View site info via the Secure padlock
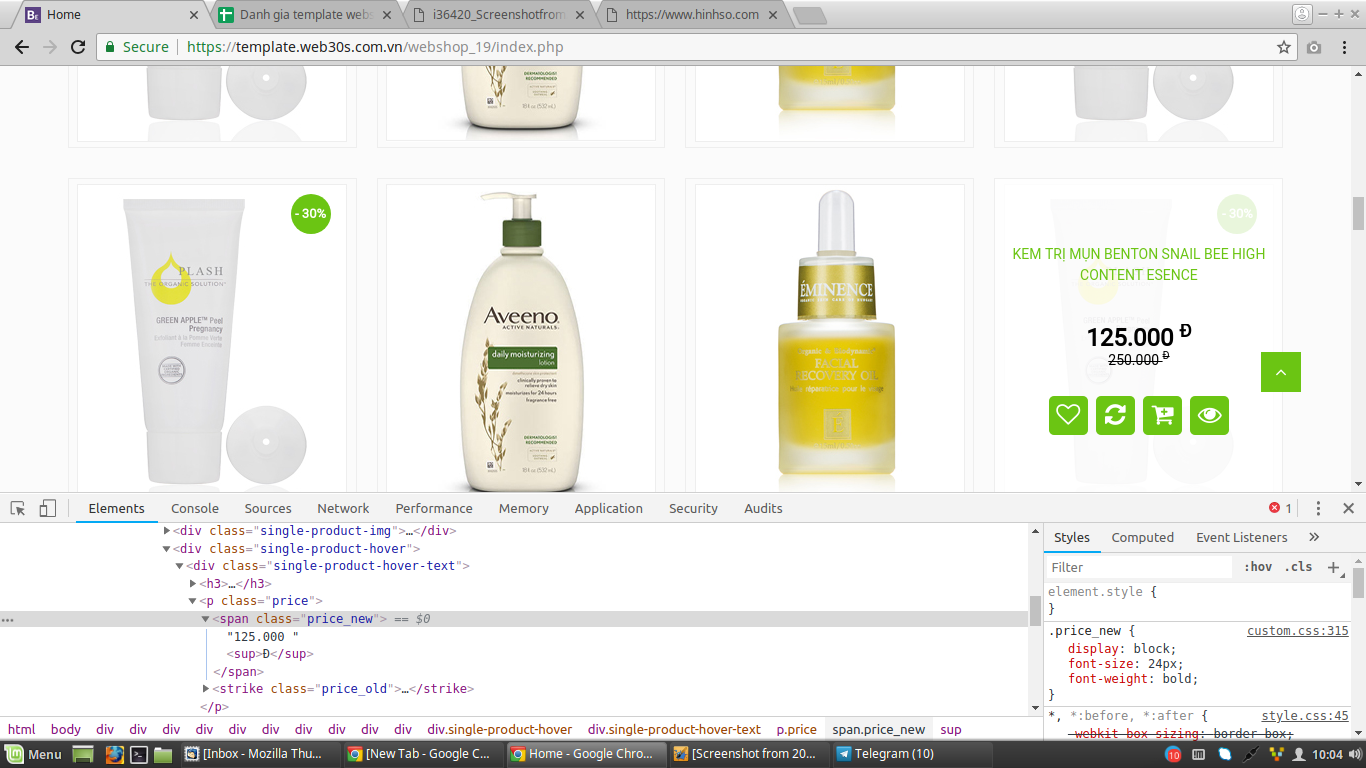 [x=137, y=47]
